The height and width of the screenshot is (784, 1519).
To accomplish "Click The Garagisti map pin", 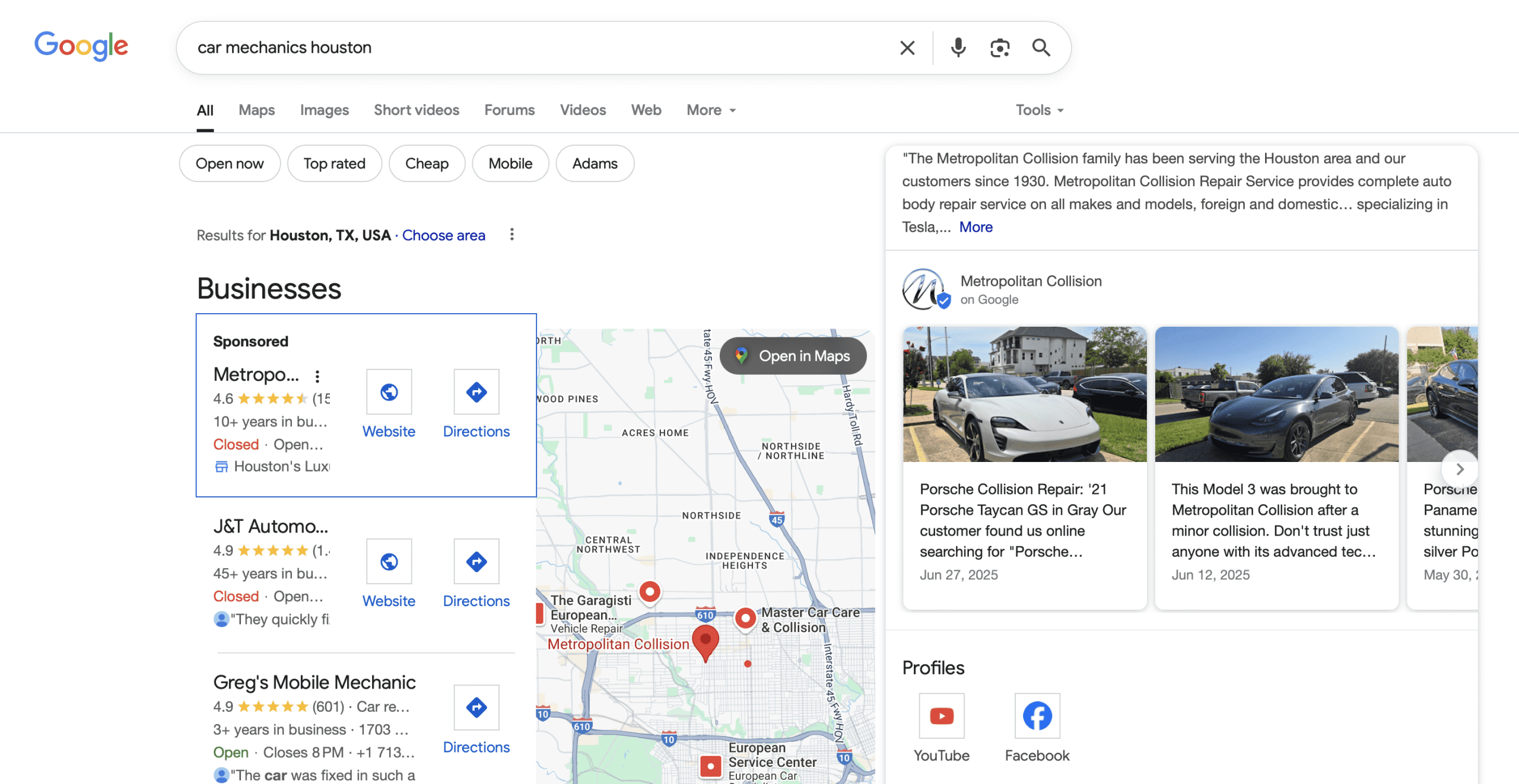I will click(650, 592).
